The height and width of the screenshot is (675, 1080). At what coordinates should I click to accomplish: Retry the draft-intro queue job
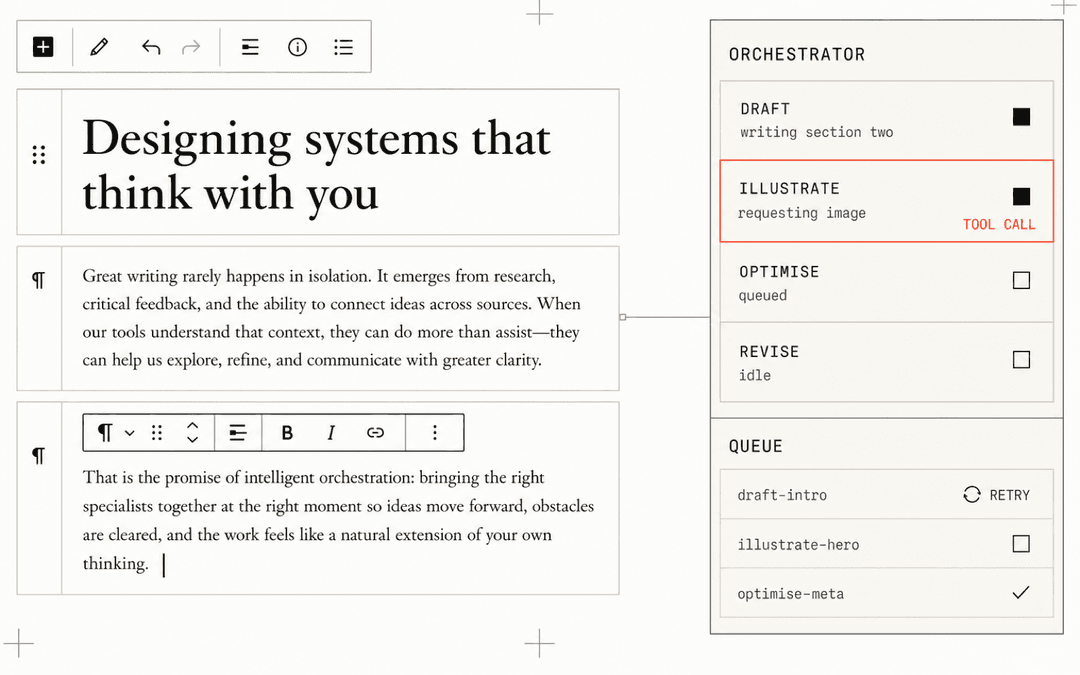point(997,495)
